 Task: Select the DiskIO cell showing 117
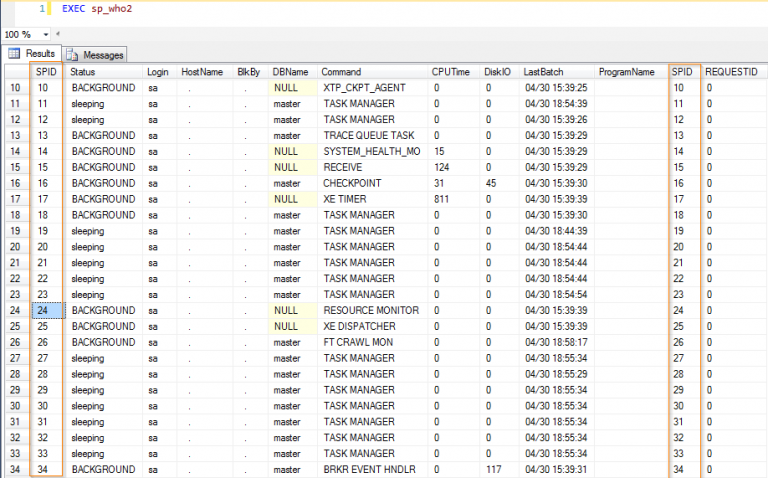pyautogui.click(x=495, y=469)
